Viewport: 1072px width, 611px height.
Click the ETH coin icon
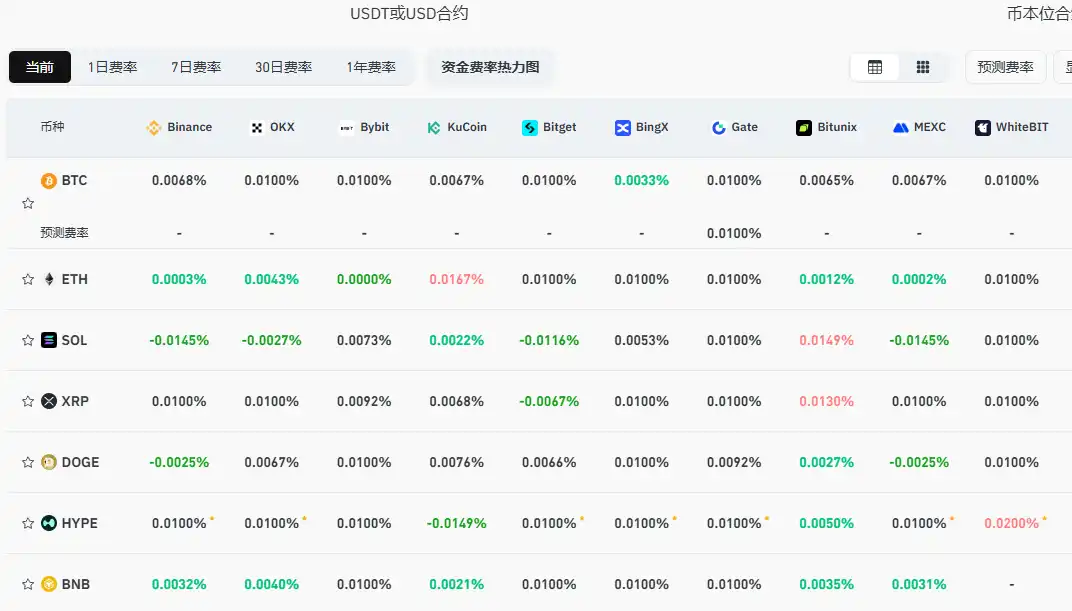pos(47,279)
